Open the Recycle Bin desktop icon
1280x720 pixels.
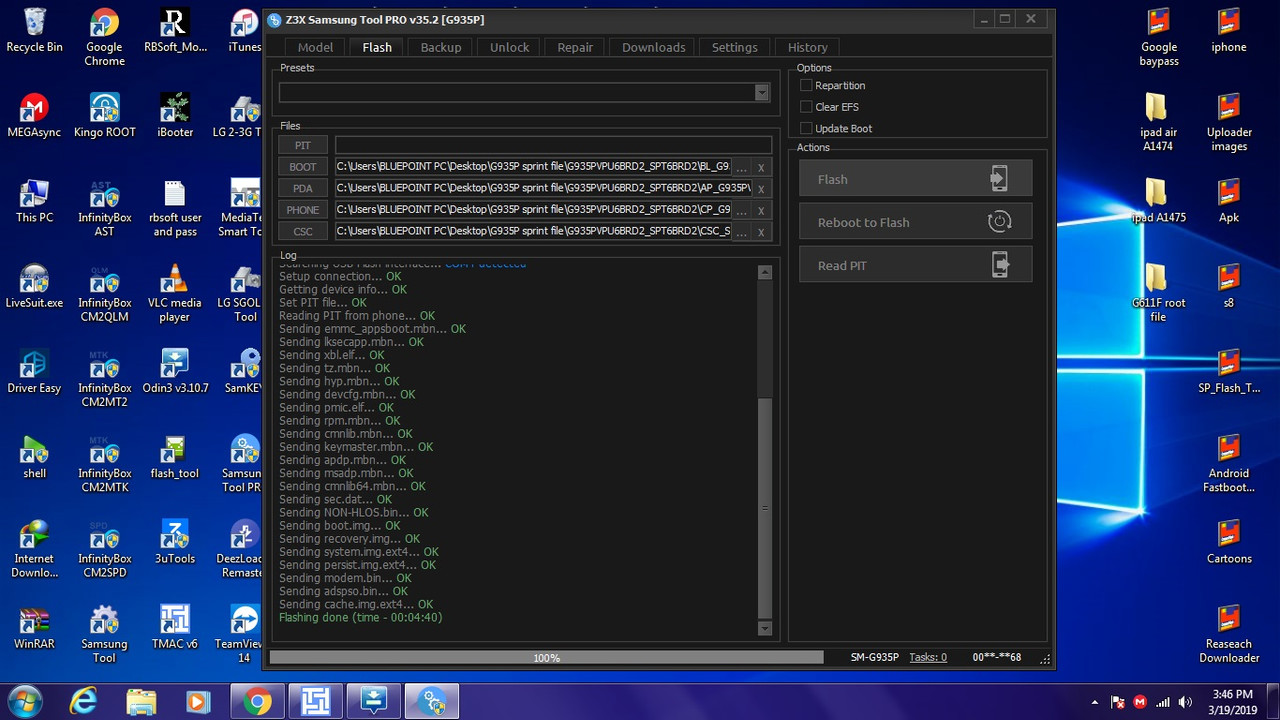(x=34, y=30)
